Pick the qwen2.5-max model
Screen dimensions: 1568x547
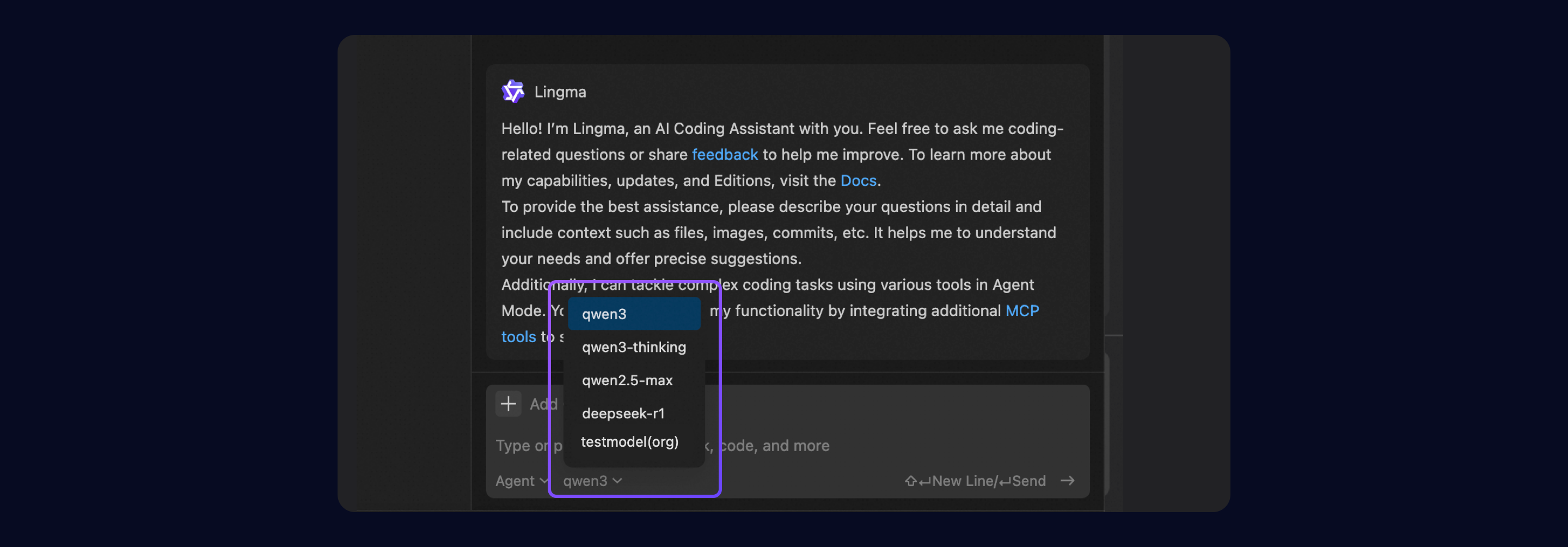coord(634,380)
